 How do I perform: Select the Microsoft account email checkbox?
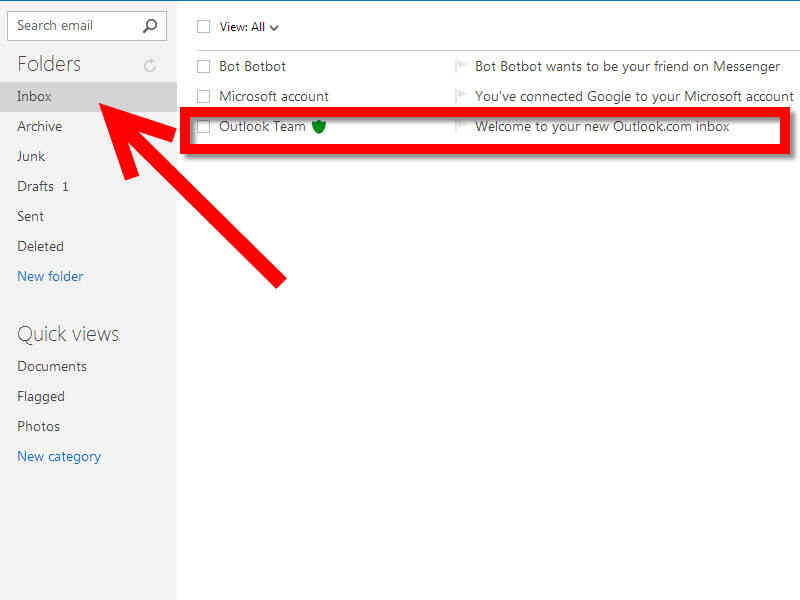[x=204, y=97]
